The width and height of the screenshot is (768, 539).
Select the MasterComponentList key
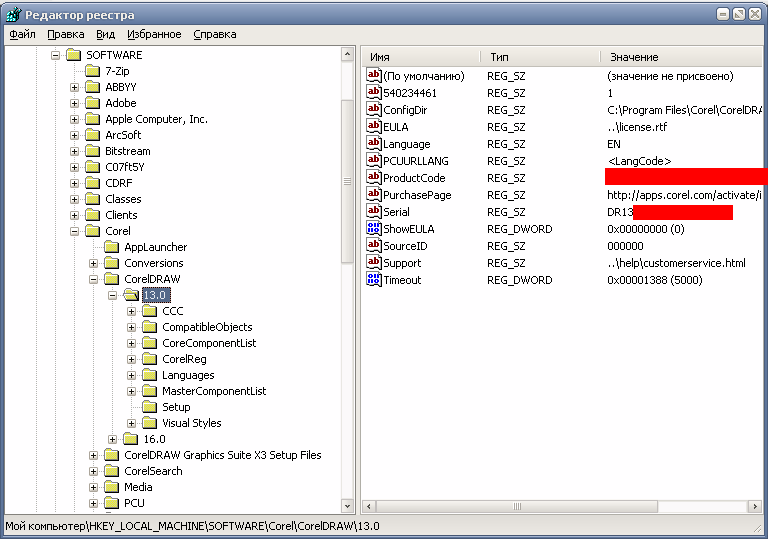pyautogui.click(x=214, y=392)
